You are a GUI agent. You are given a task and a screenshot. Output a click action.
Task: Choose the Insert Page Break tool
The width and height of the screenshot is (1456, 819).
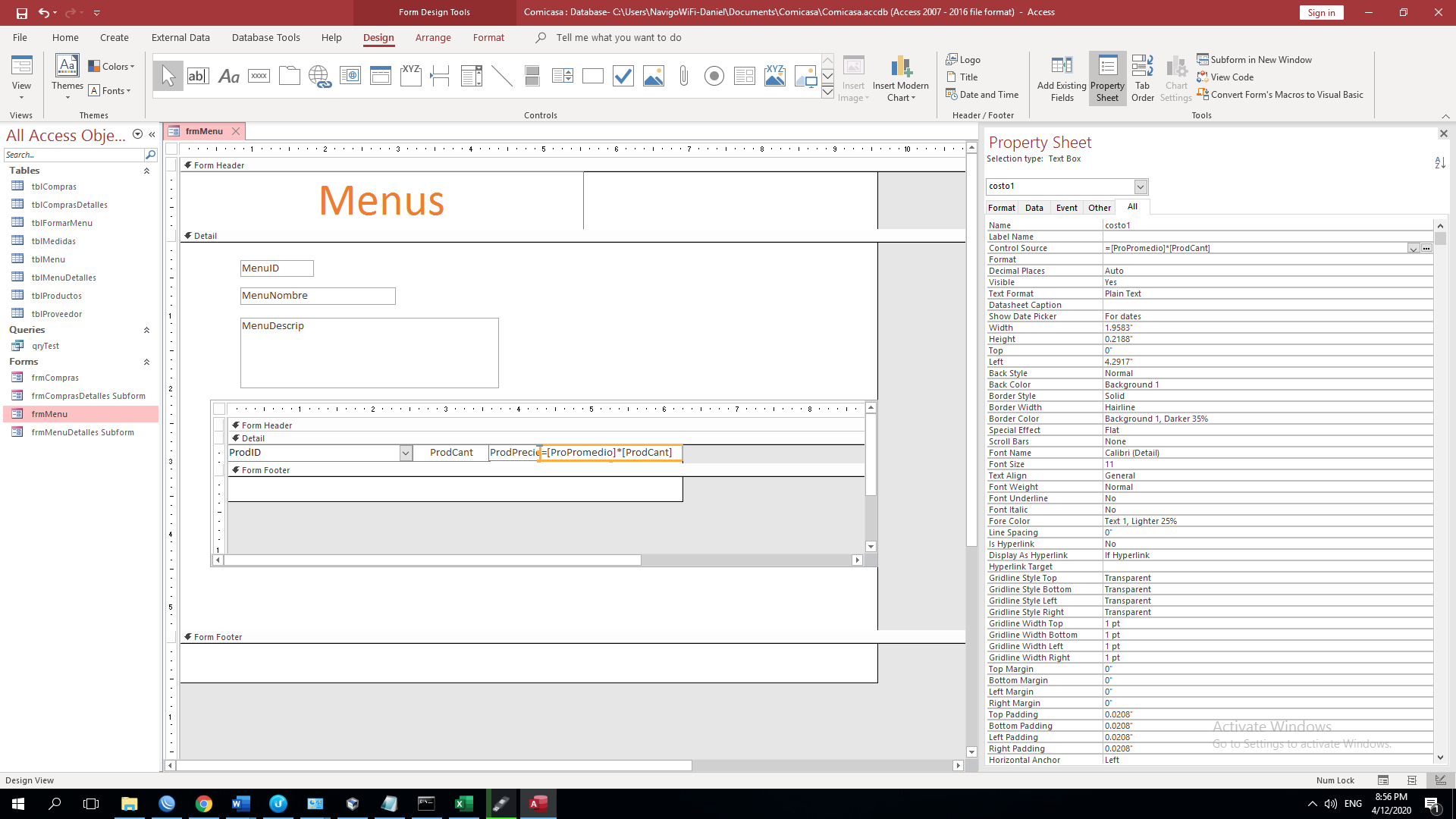click(x=441, y=76)
